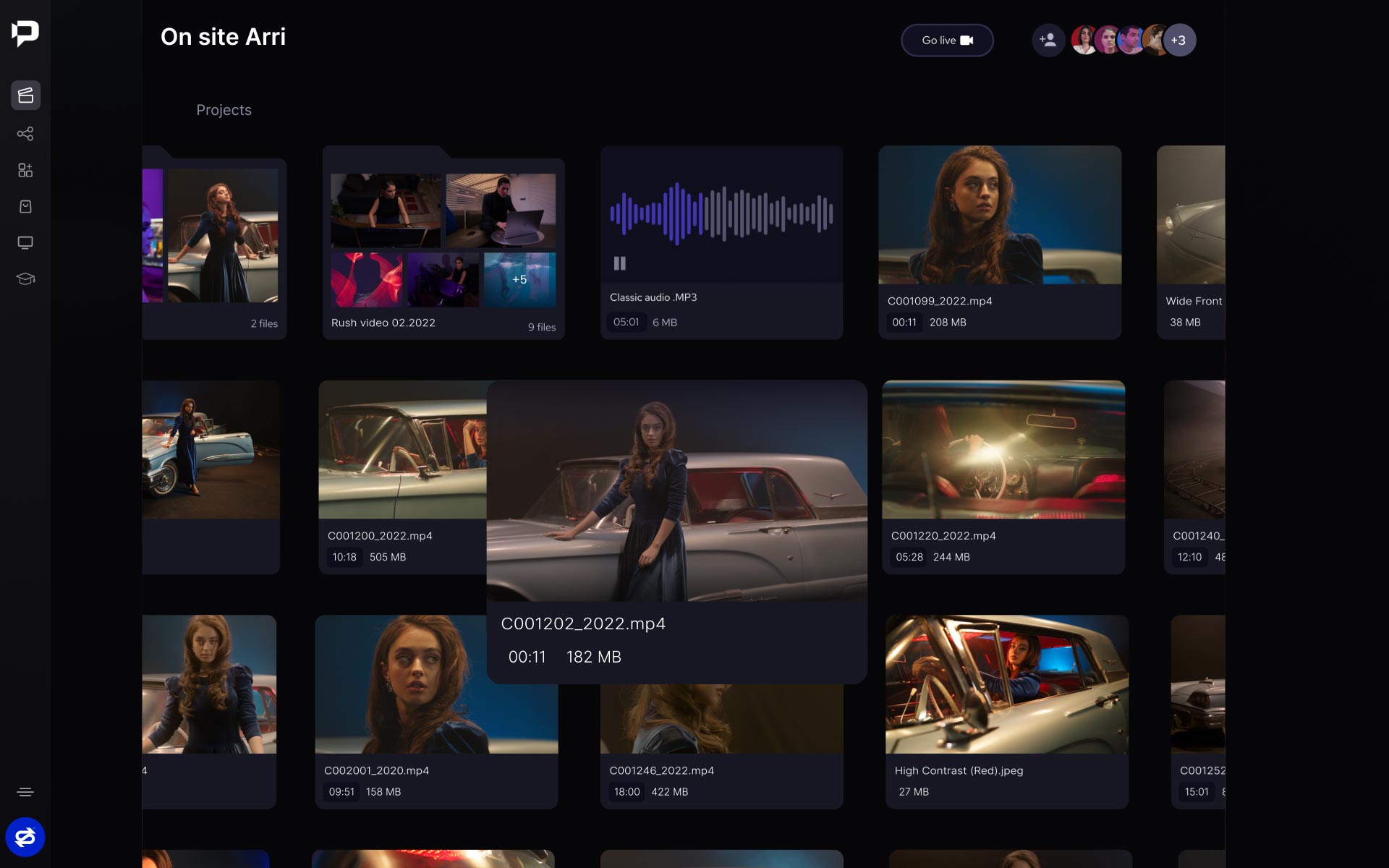Click the +5 thumbnail in Rush video folder
Viewport: 1389px width, 868px height.
519,279
